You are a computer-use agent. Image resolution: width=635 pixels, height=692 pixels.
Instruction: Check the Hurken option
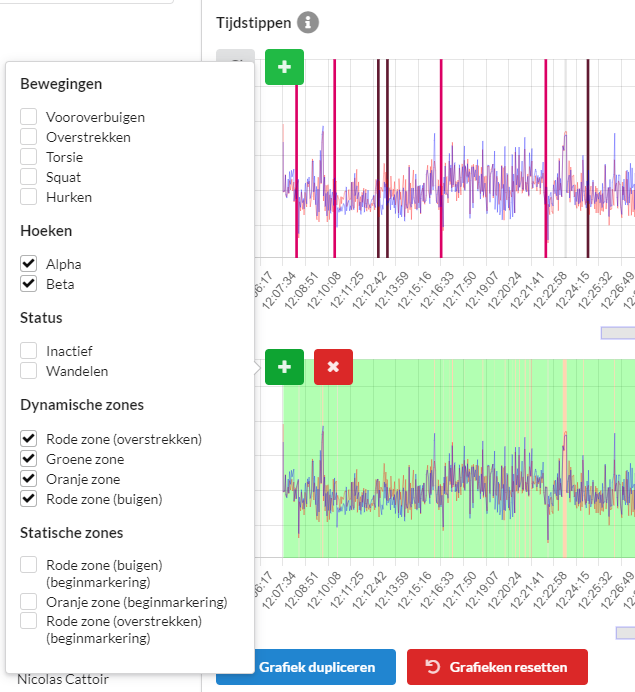tap(29, 197)
